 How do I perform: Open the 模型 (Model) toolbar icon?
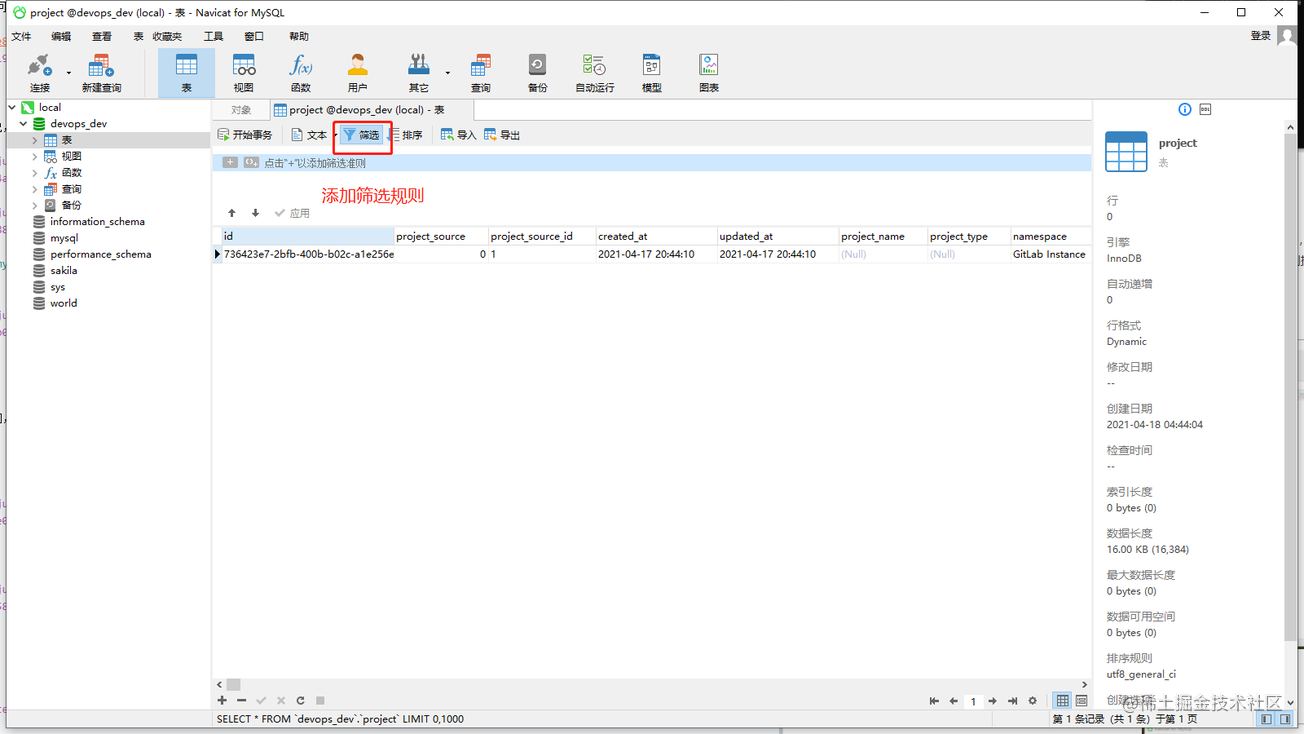point(651,72)
